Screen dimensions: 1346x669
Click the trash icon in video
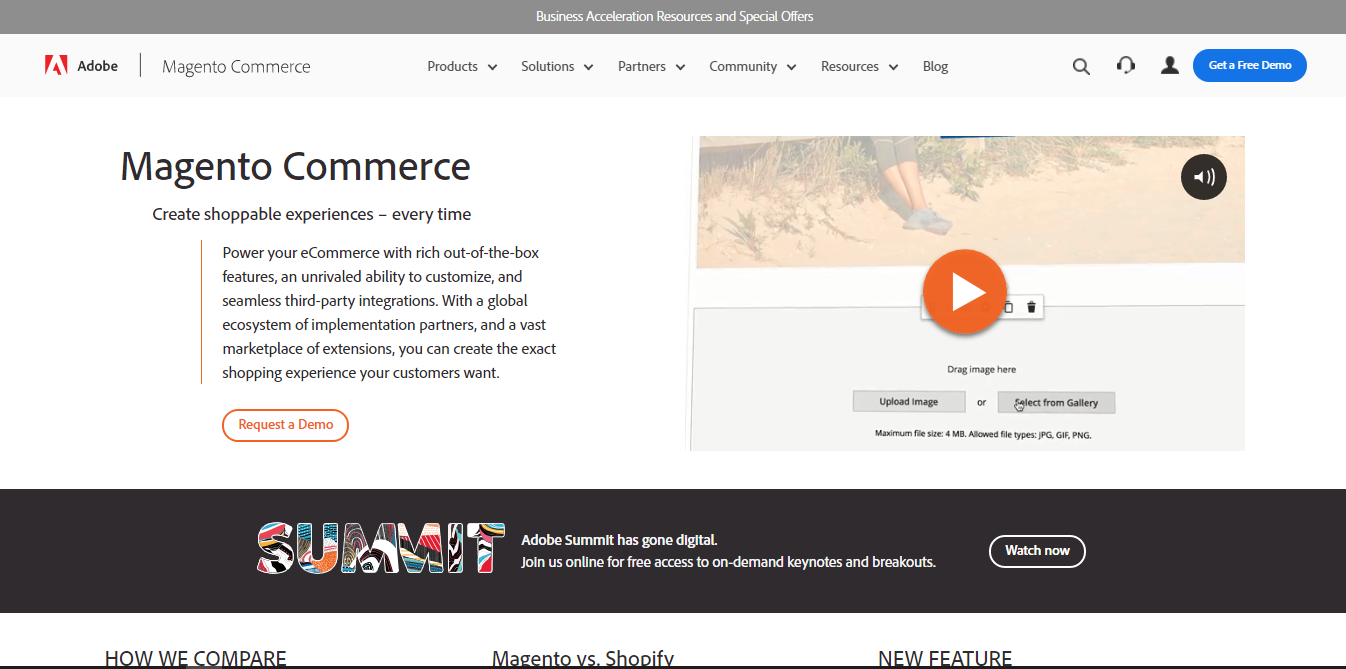(1031, 307)
